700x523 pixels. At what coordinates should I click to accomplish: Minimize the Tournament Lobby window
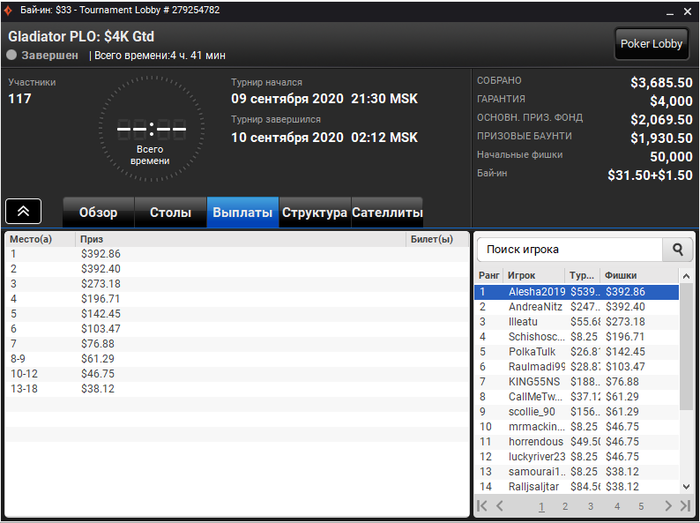tap(670, 12)
